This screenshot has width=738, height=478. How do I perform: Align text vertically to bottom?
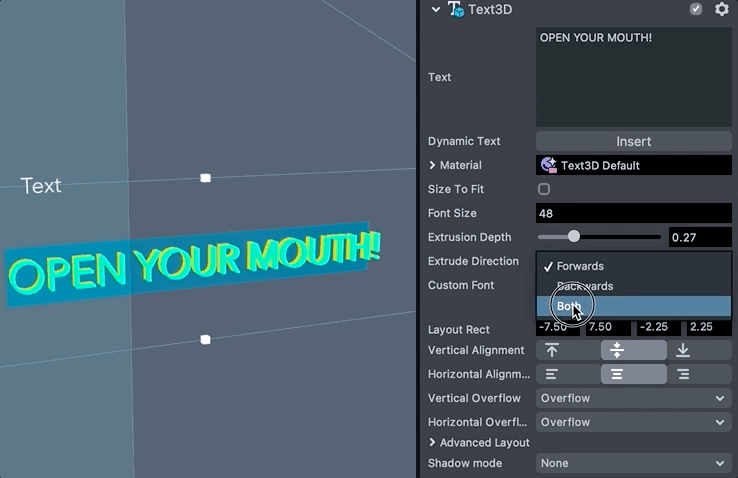(x=683, y=350)
